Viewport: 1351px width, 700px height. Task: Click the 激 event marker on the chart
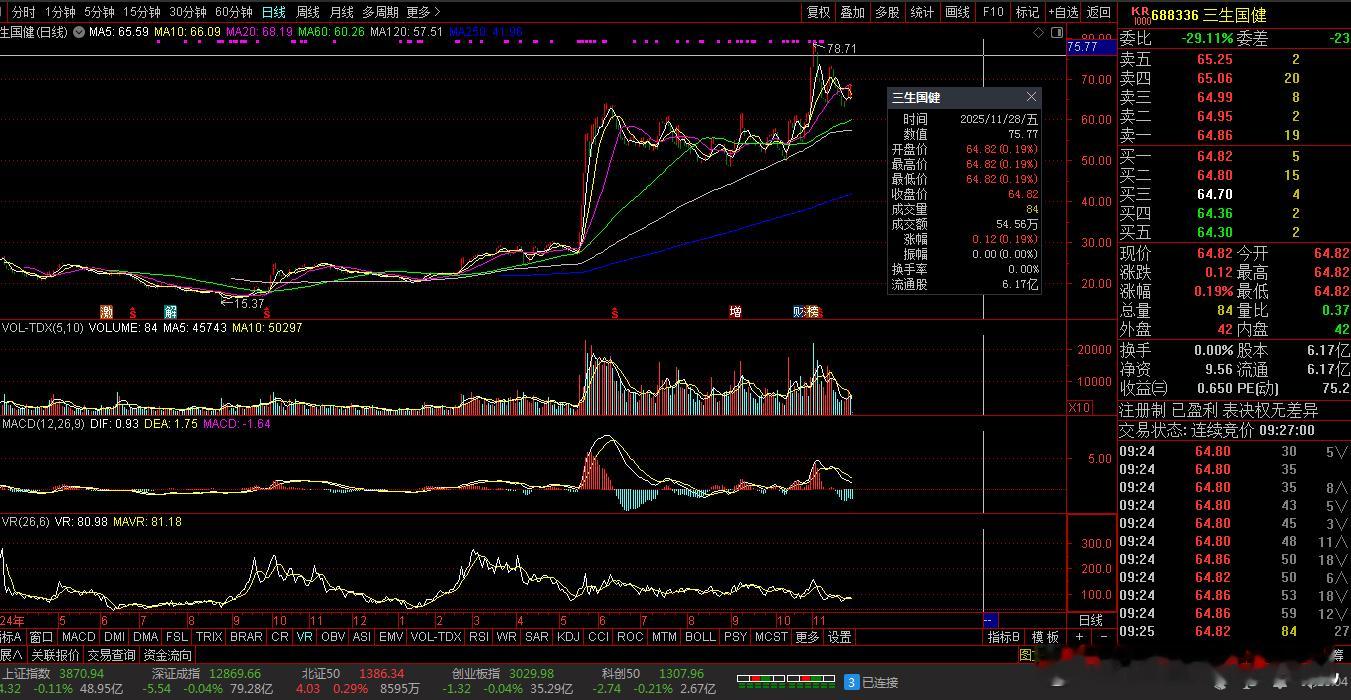(106, 312)
